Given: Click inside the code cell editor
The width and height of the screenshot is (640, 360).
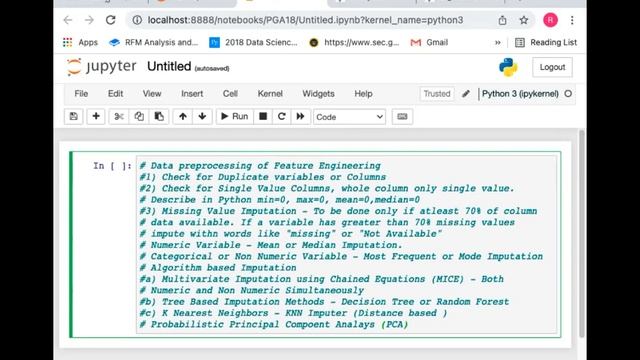Looking at the screenshot, I should click(347, 245).
